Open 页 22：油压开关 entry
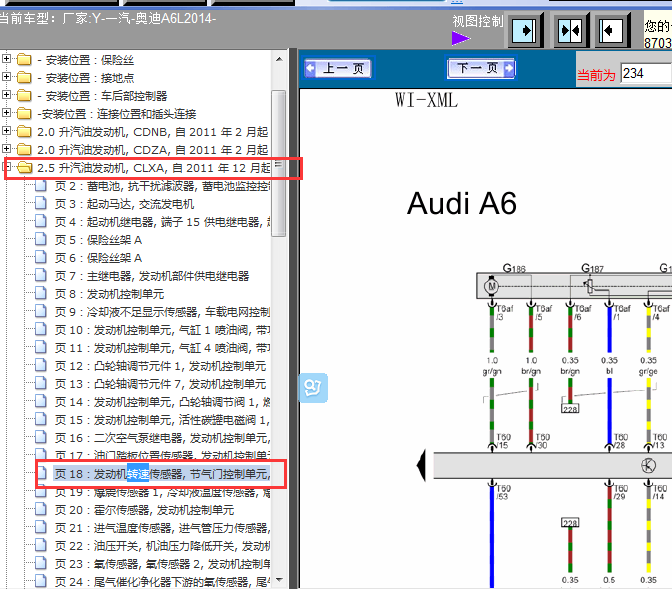 (162, 546)
